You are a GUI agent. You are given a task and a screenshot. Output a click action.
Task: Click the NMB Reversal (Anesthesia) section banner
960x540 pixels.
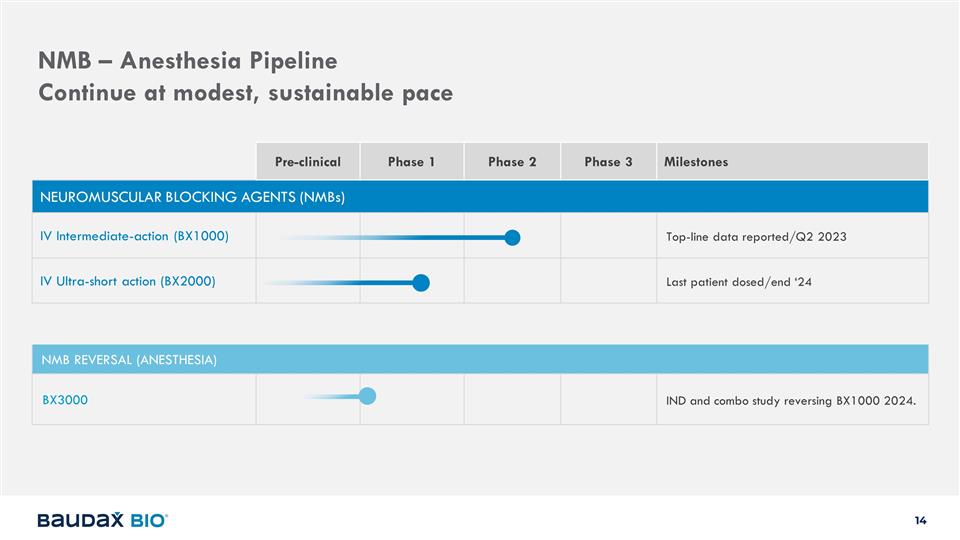[x=130, y=359]
